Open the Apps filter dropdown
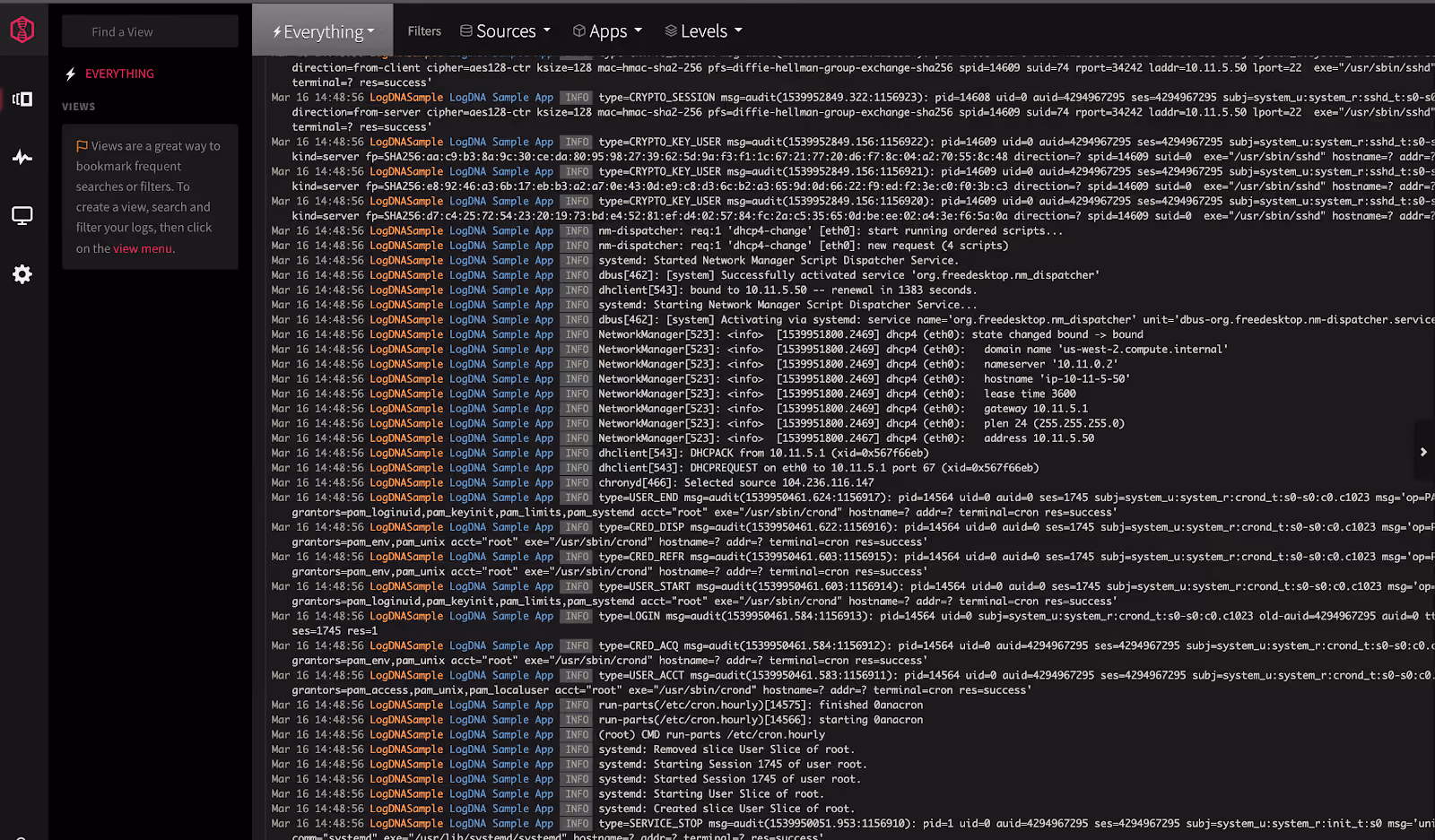The image size is (1435, 840). [608, 30]
